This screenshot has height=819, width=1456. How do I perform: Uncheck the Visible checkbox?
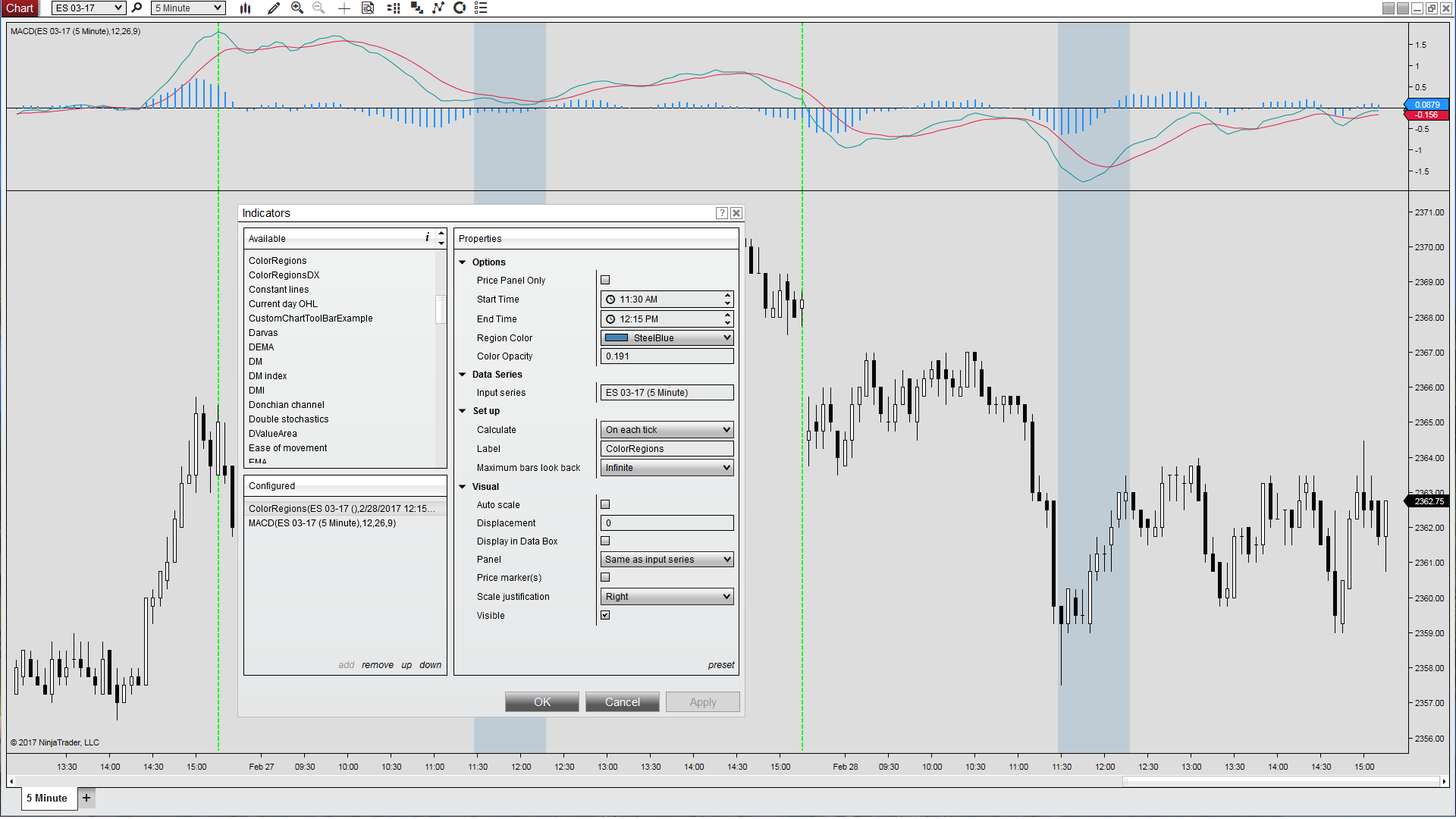tap(605, 615)
